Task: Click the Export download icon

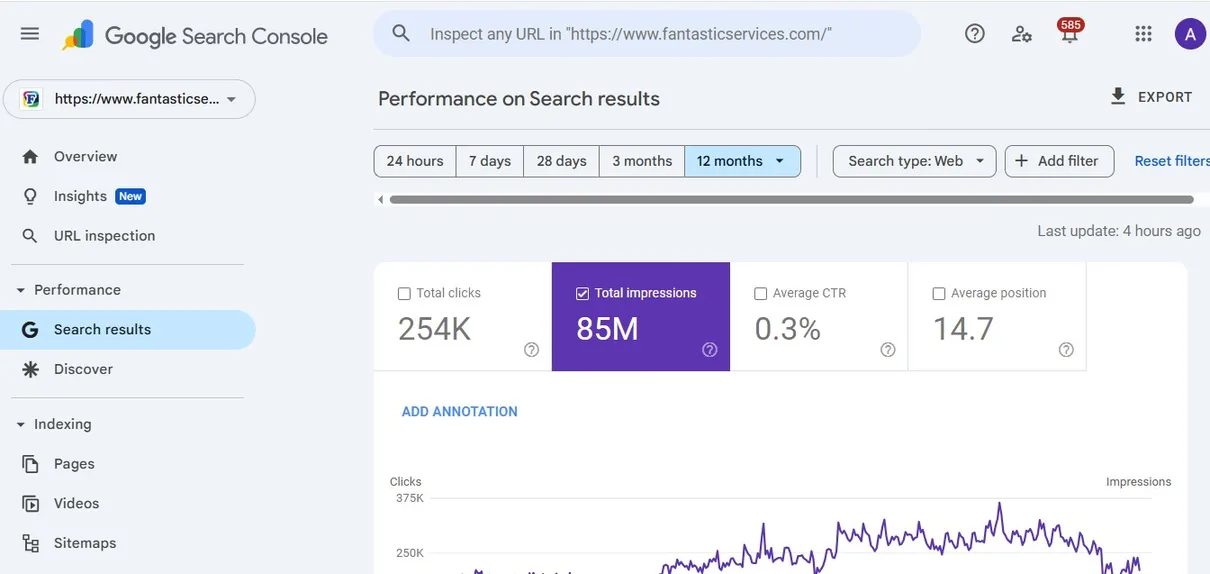Action: pyautogui.click(x=1118, y=96)
